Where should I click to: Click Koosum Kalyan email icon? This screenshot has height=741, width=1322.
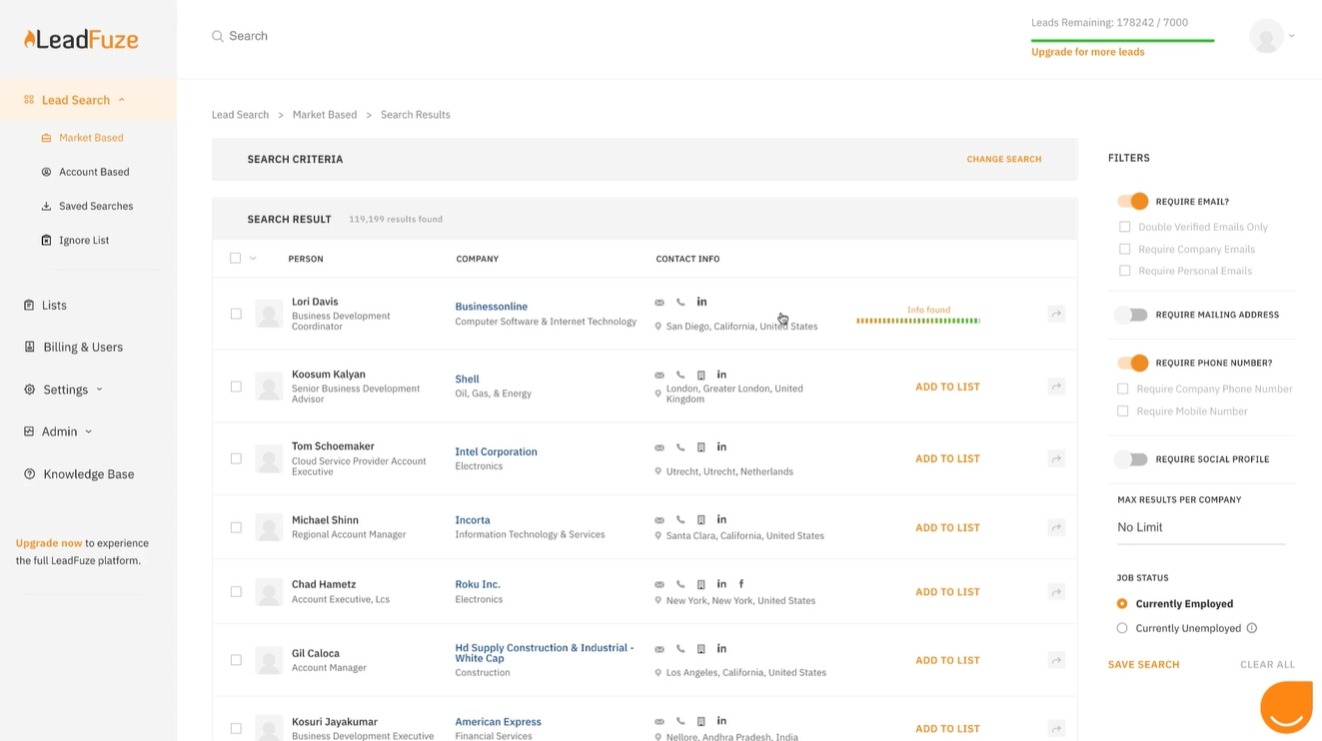(659, 375)
